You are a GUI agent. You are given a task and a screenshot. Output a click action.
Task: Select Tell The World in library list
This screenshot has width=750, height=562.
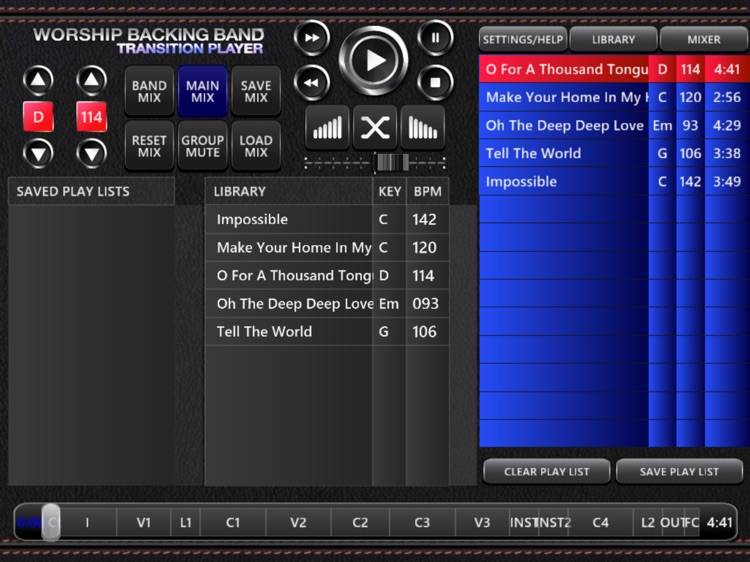(x=327, y=332)
